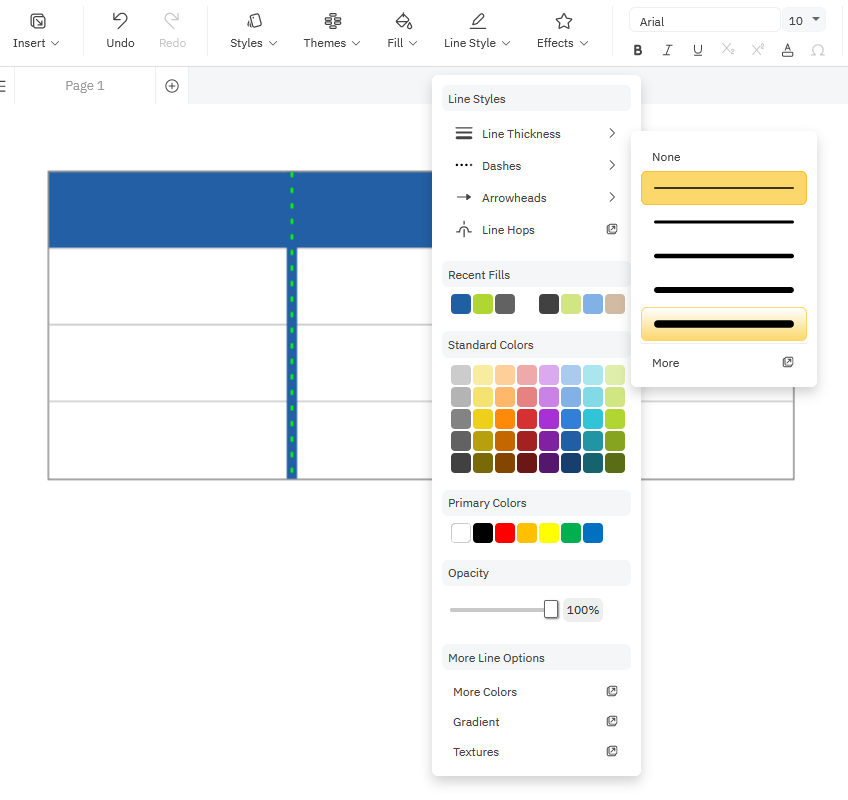Toggle bold text formatting

[638, 50]
